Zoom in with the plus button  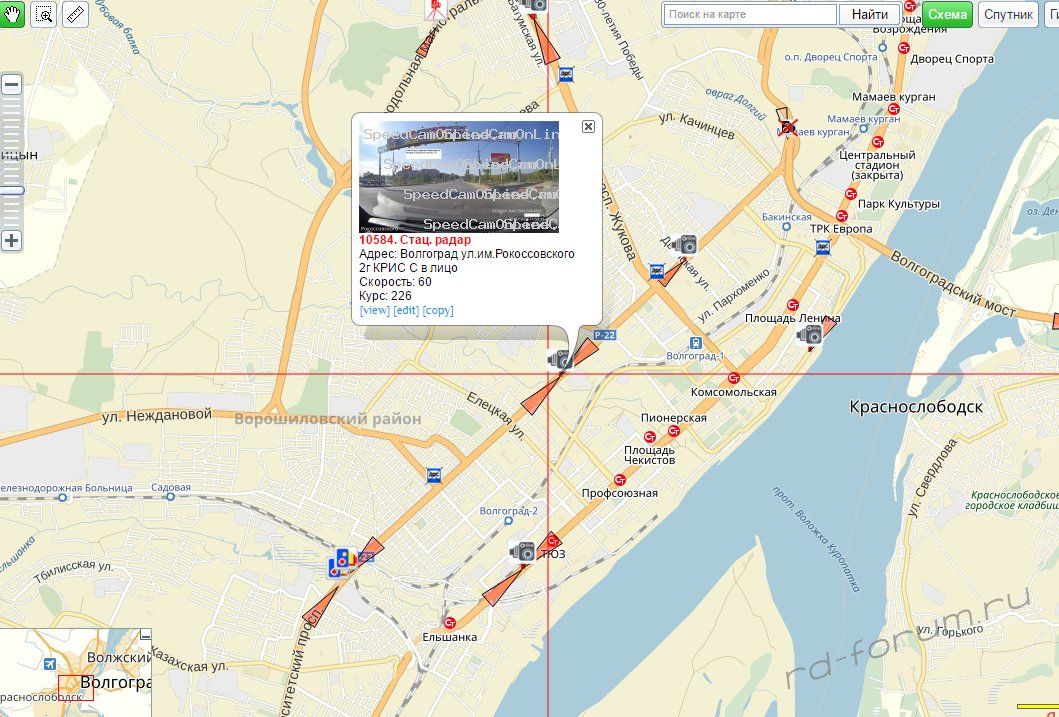(x=11, y=240)
